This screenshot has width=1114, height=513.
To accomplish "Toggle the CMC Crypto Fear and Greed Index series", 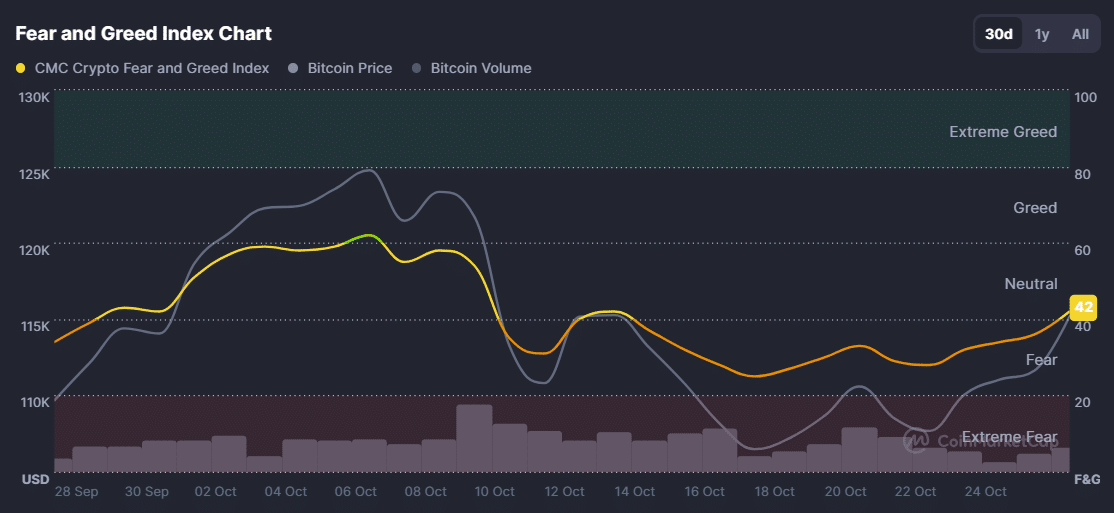I will click(x=143, y=68).
